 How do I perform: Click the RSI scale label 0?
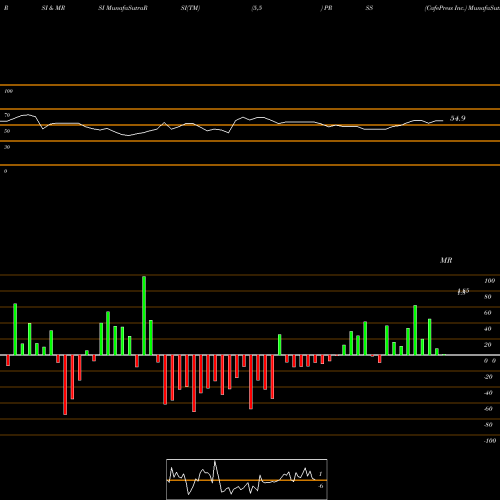click(x=5, y=171)
